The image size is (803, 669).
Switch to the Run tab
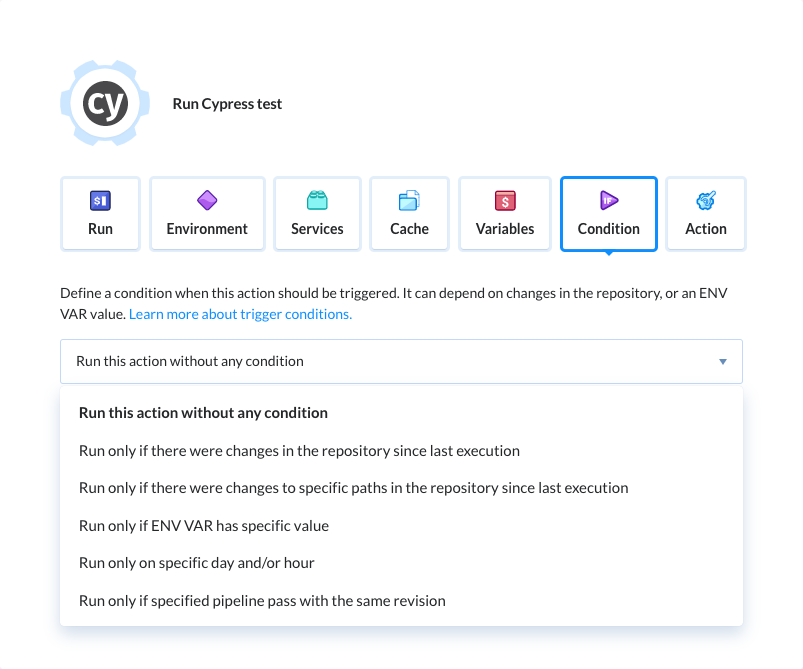(100, 213)
